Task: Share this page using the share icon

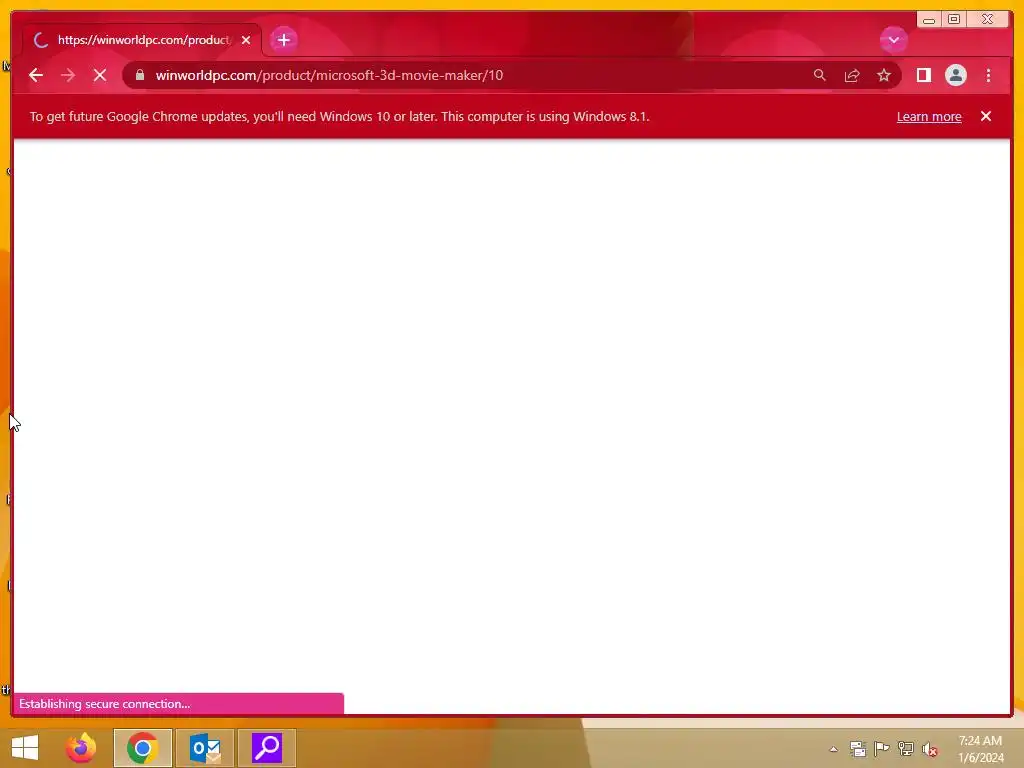Action: click(852, 75)
